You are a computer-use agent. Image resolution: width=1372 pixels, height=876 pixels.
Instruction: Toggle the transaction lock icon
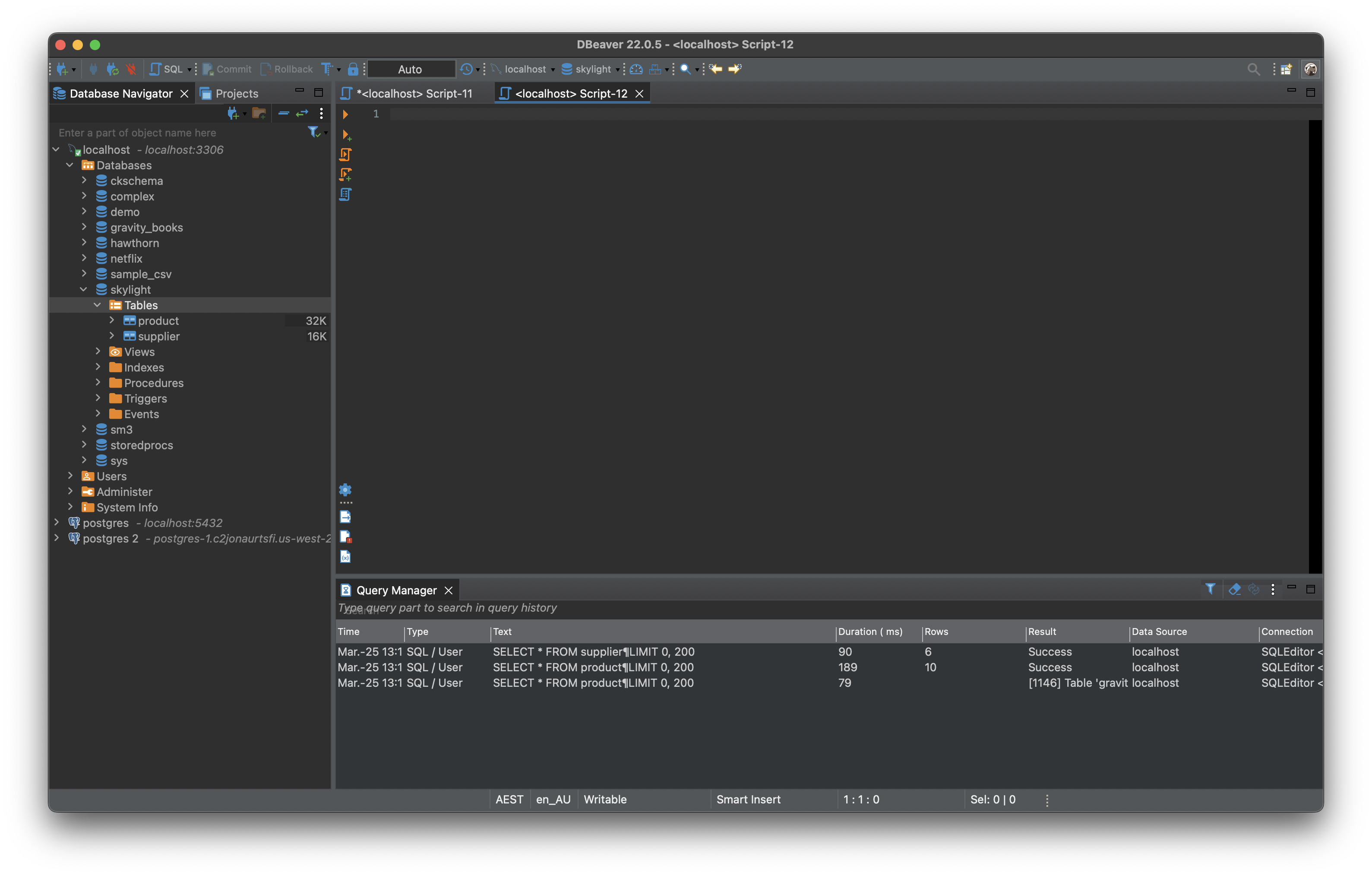pyautogui.click(x=353, y=70)
